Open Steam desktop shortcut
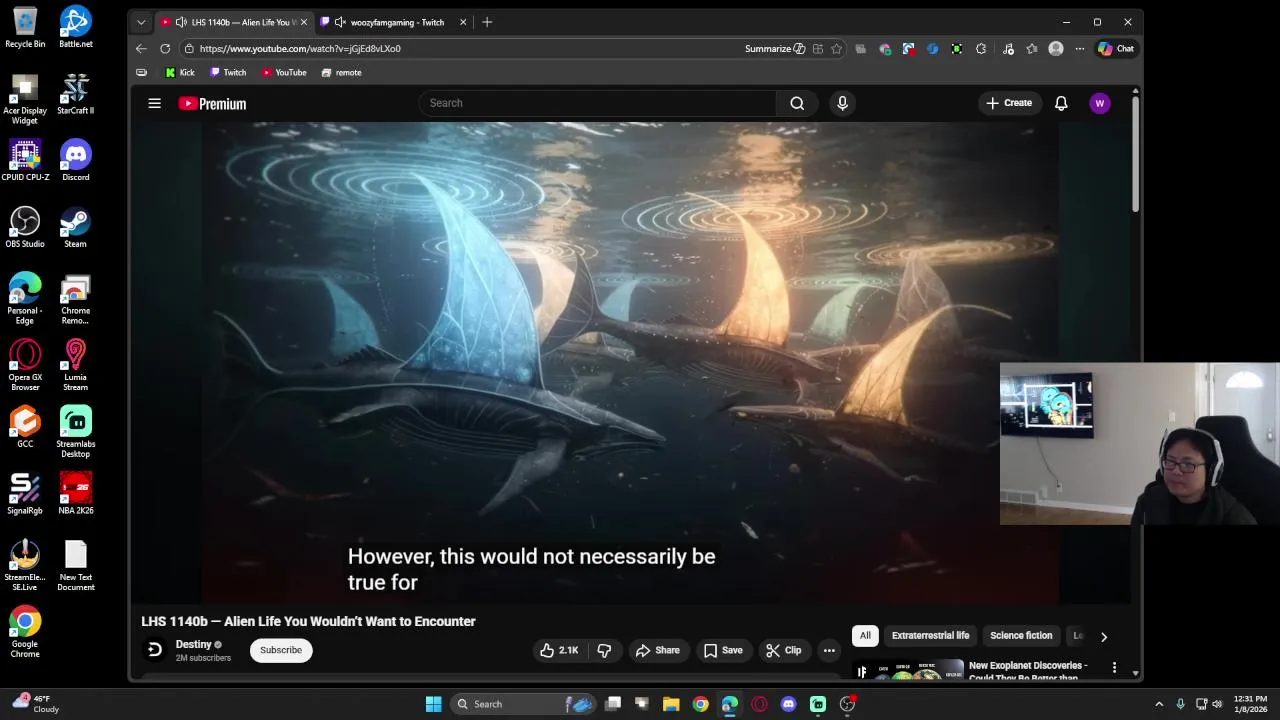Image resolution: width=1280 pixels, height=720 pixels. pos(75,227)
